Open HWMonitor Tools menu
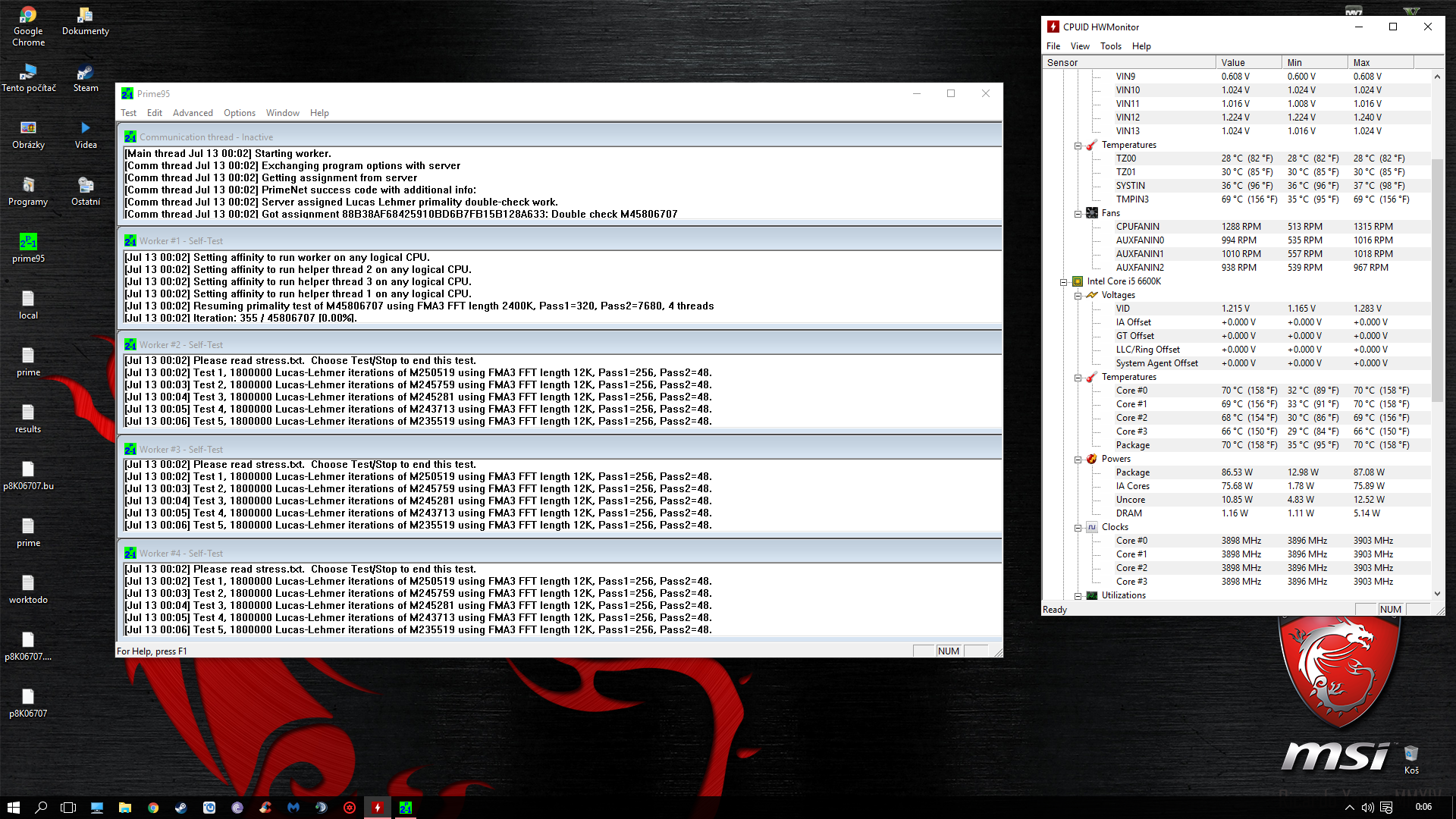The width and height of the screenshot is (1456, 819). [1110, 46]
